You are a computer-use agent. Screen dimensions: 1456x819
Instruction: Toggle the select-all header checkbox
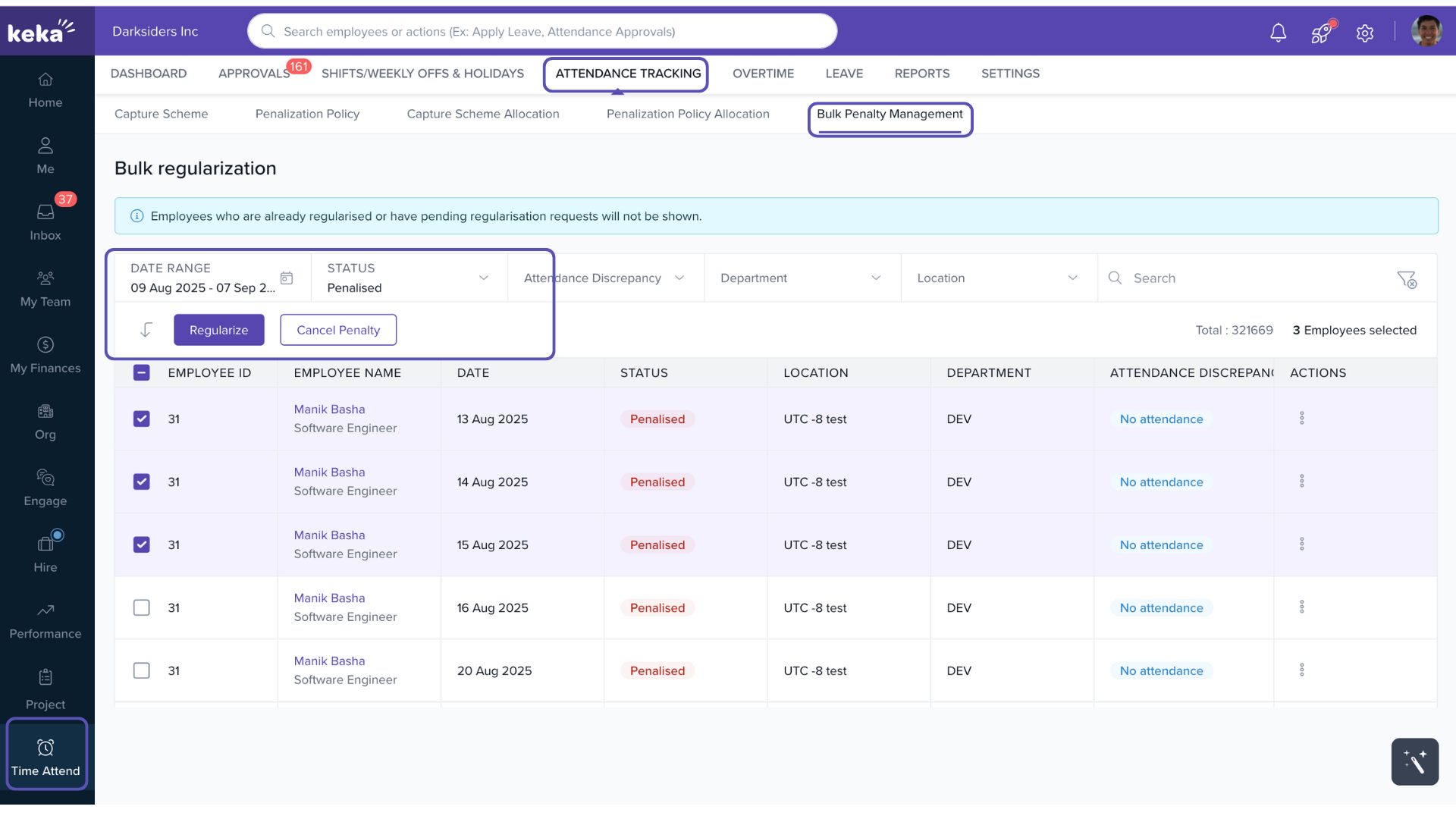pyautogui.click(x=141, y=372)
